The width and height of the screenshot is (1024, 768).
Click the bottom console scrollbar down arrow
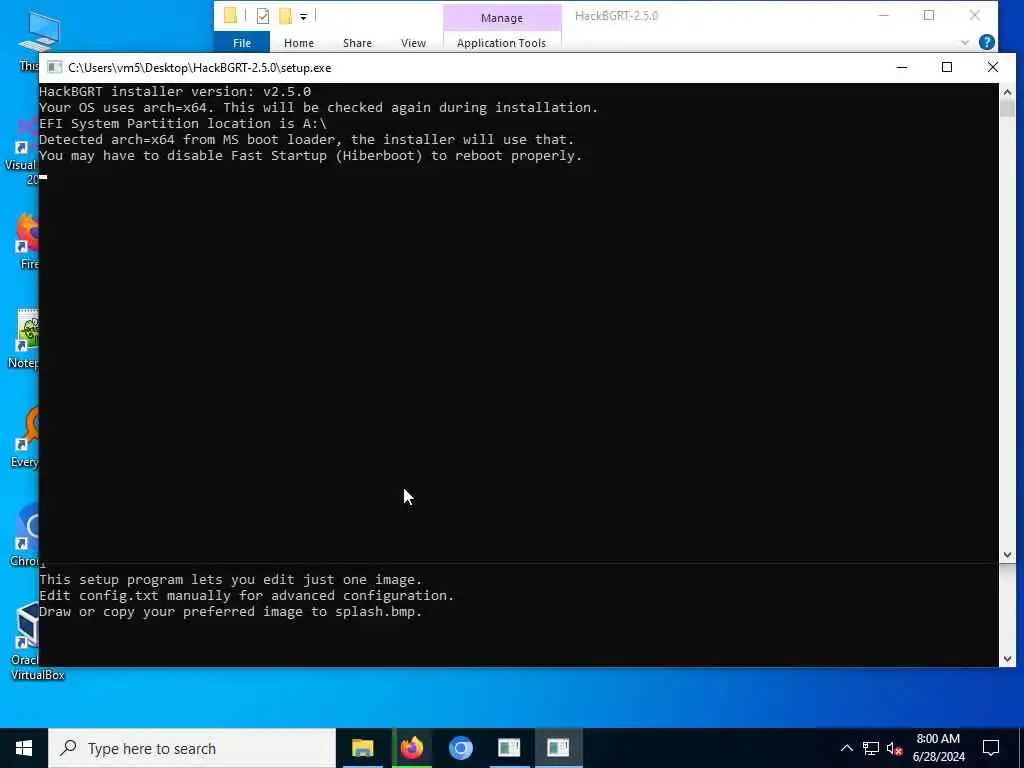(x=1007, y=659)
